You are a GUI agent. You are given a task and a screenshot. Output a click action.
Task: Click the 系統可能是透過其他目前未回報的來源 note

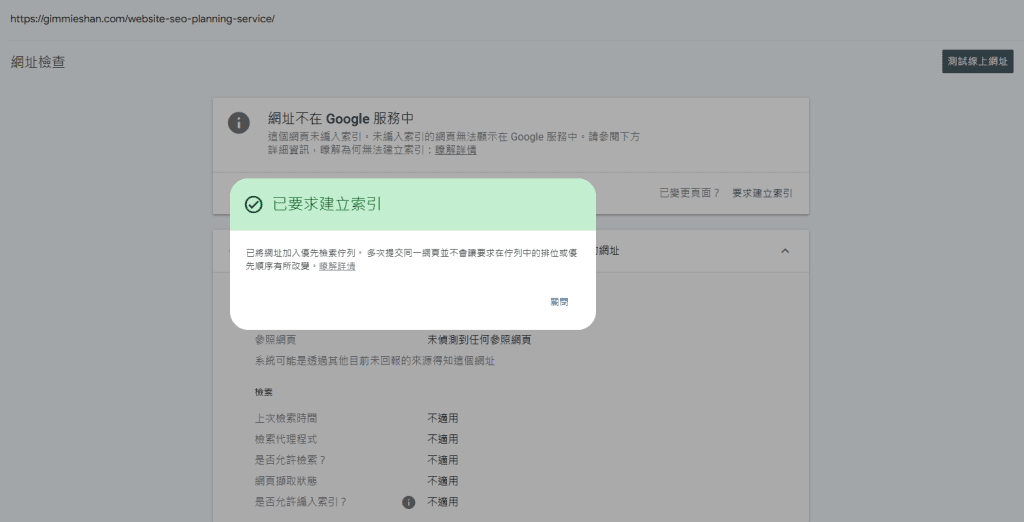(x=375, y=361)
